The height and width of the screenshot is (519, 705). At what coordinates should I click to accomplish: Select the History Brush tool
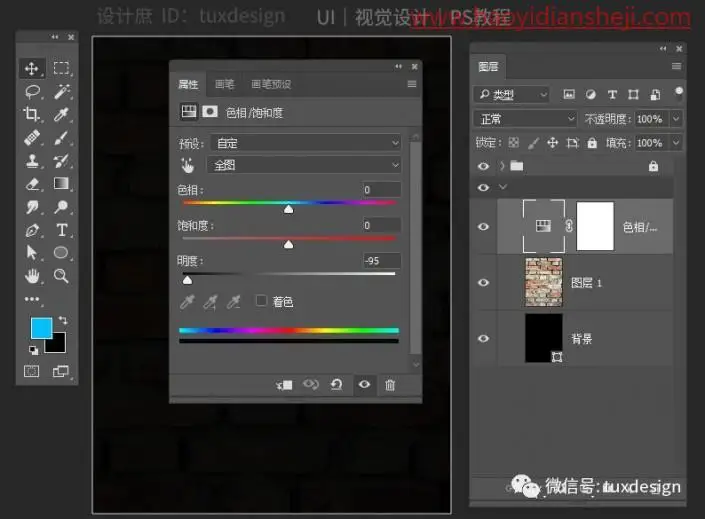[x=62, y=161]
